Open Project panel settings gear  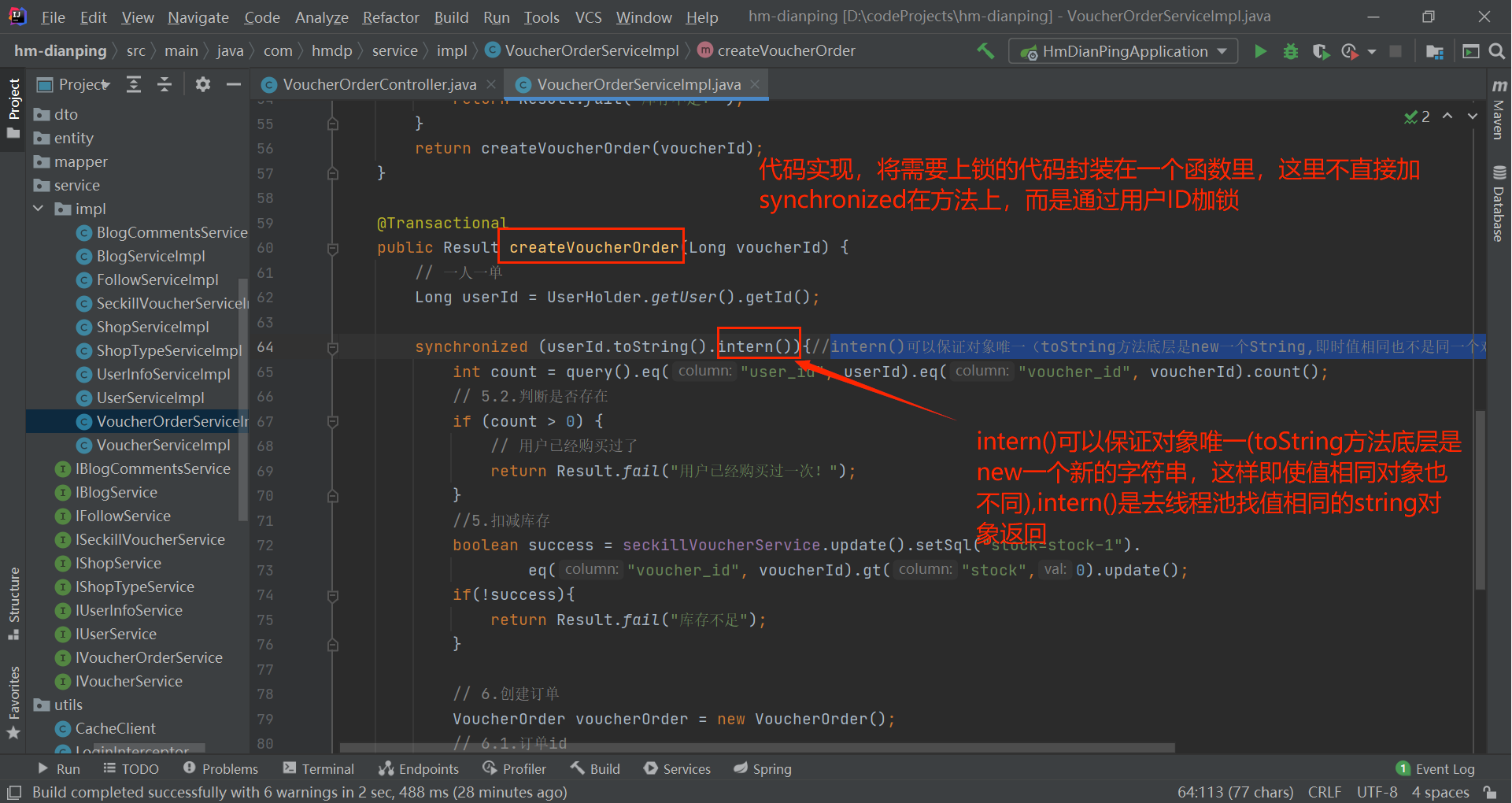(203, 84)
